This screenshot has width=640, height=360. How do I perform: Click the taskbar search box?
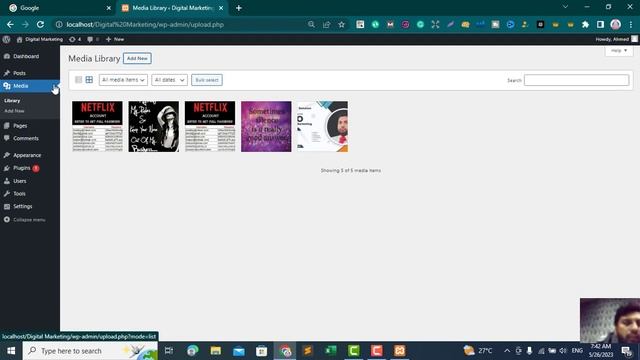[x=90, y=351]
